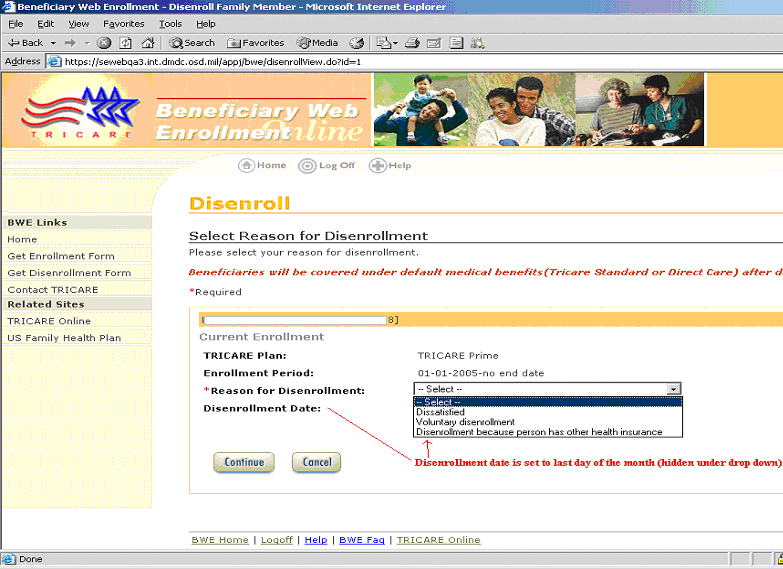Click the 'TRICARE Prime' plan value

coord(458,356)
